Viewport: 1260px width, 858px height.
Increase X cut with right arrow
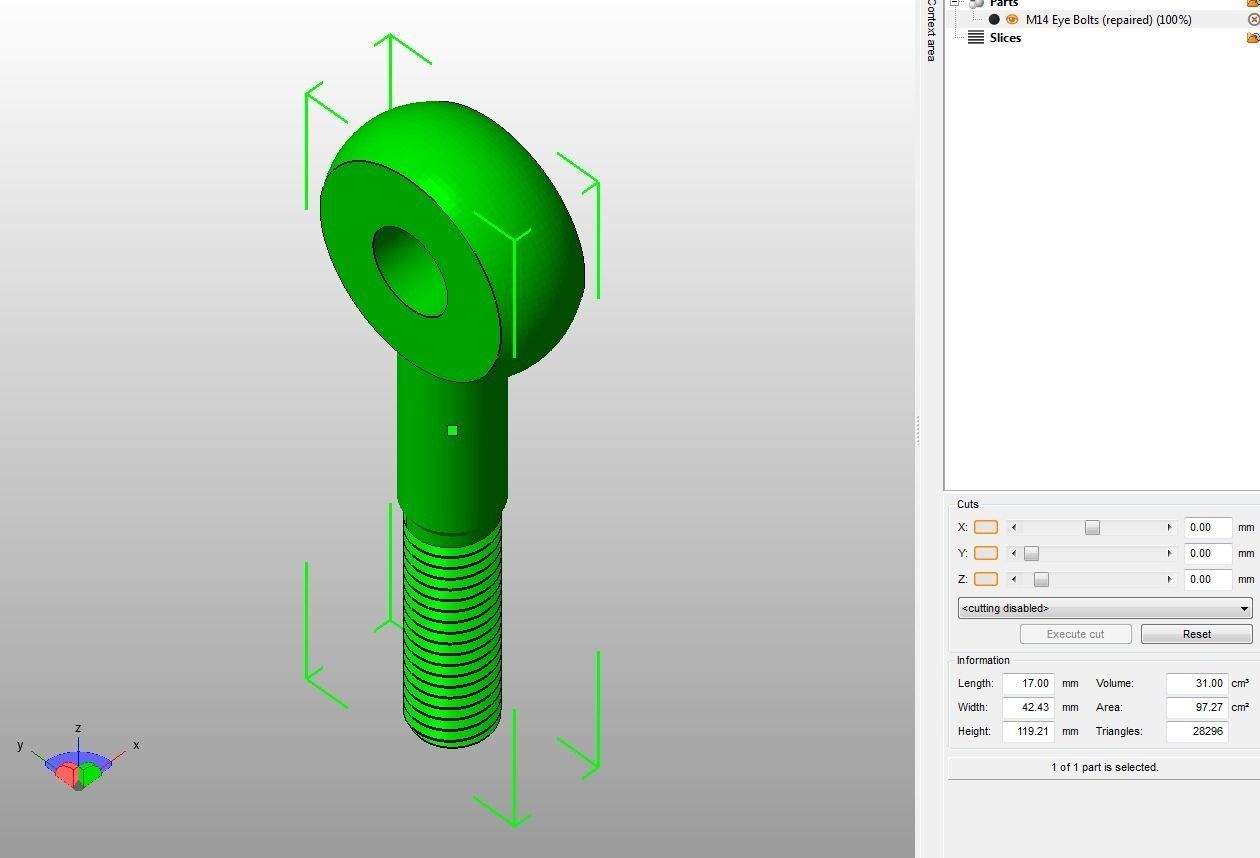(1169, 527)
